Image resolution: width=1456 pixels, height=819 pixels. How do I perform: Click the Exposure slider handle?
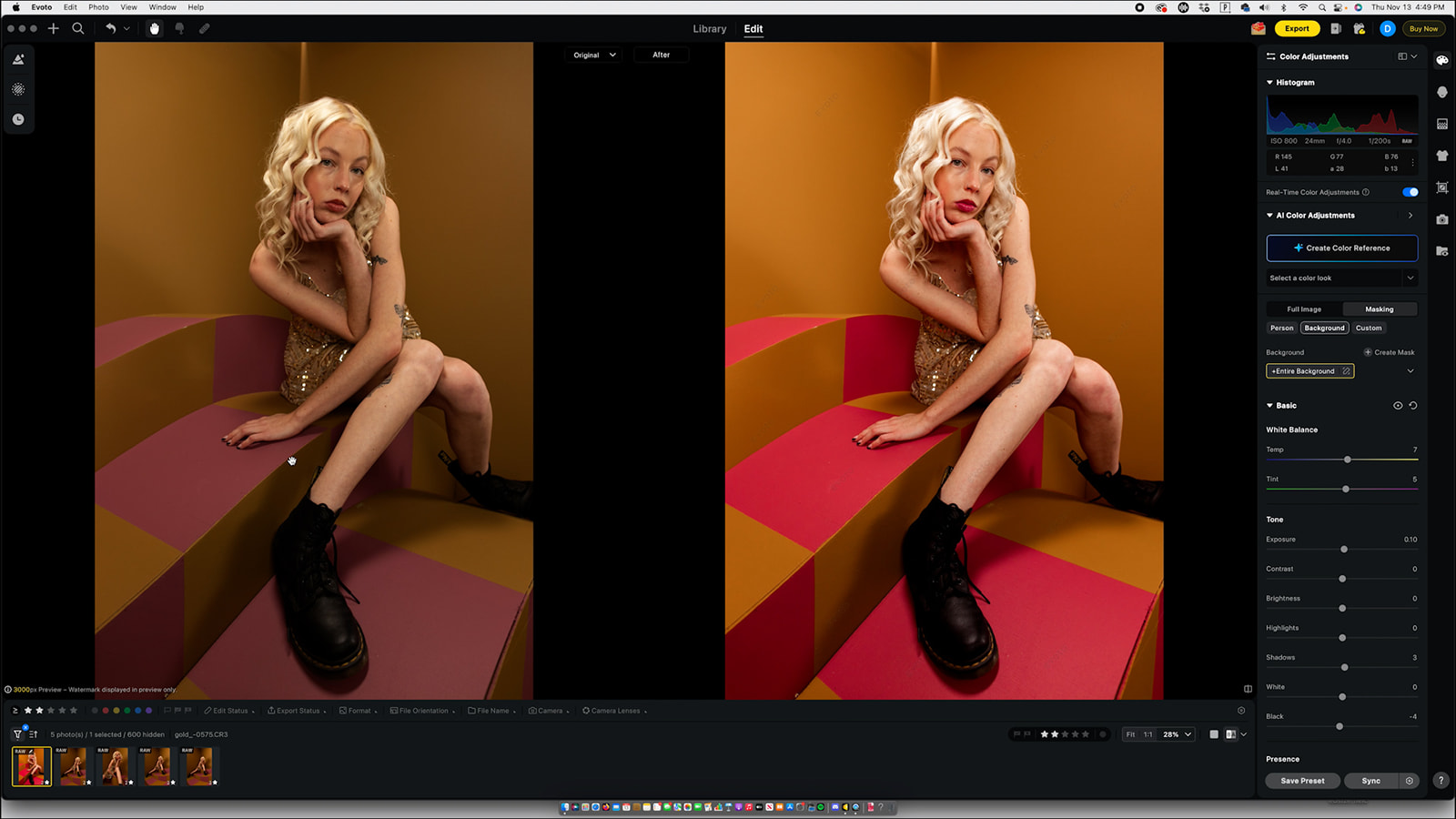[x=1344, y=550]
